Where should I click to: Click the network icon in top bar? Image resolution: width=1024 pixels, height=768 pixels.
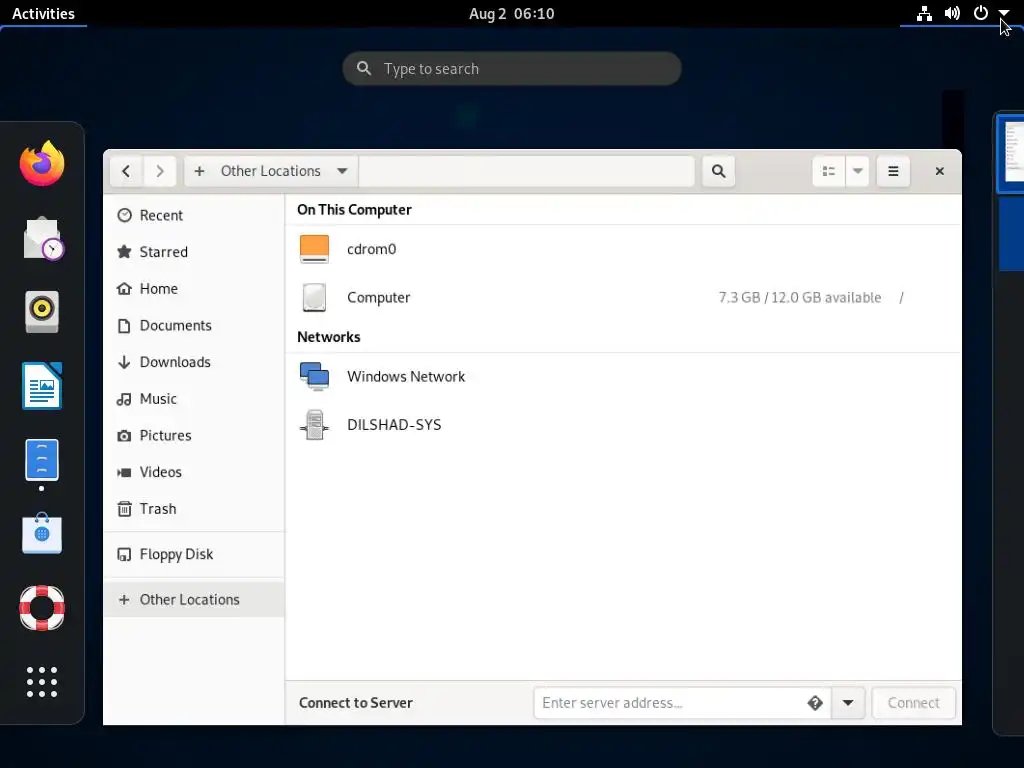[x=924, y=13]
